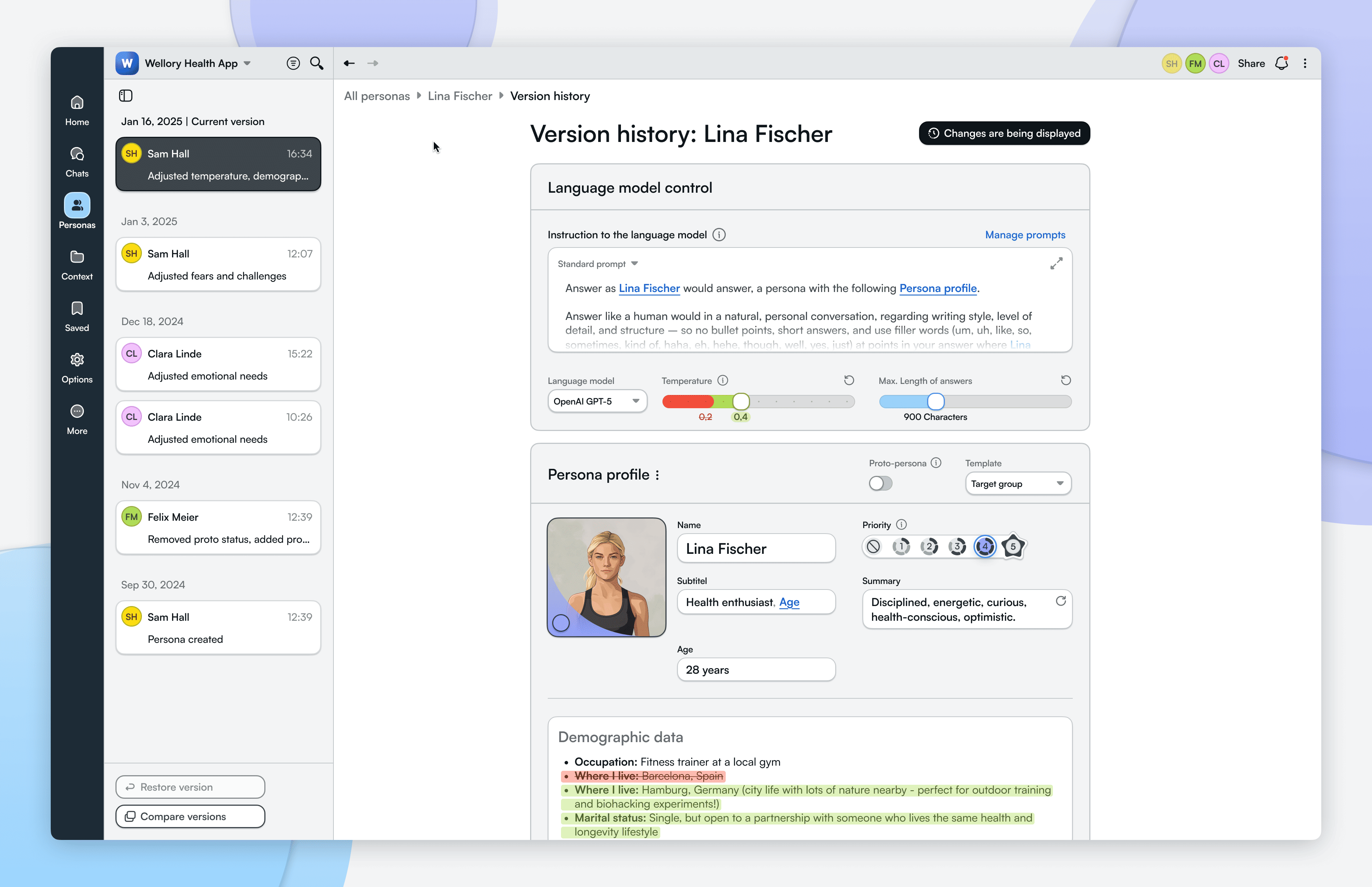Viewport: 1372px width, 887px height.
Task: Expand the Target group template dropdown
Action: (x=1017, y=484)
